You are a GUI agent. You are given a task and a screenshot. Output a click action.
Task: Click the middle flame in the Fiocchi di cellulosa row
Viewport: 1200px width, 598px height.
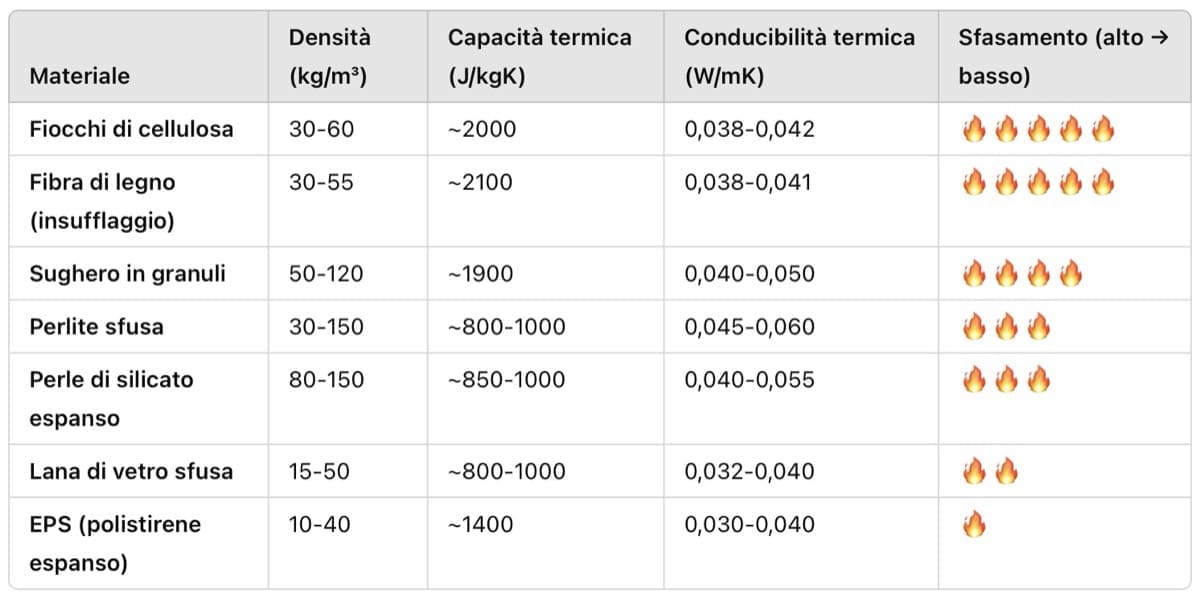(x=1038, y=129)
